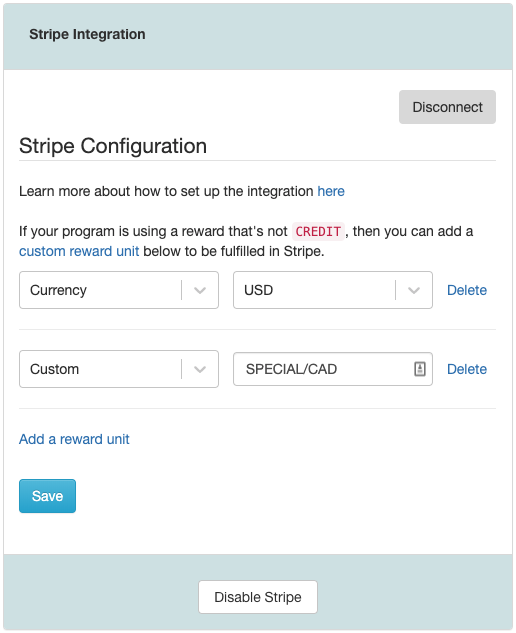Click the Disable Stripe button

click(x=258, y=597)
